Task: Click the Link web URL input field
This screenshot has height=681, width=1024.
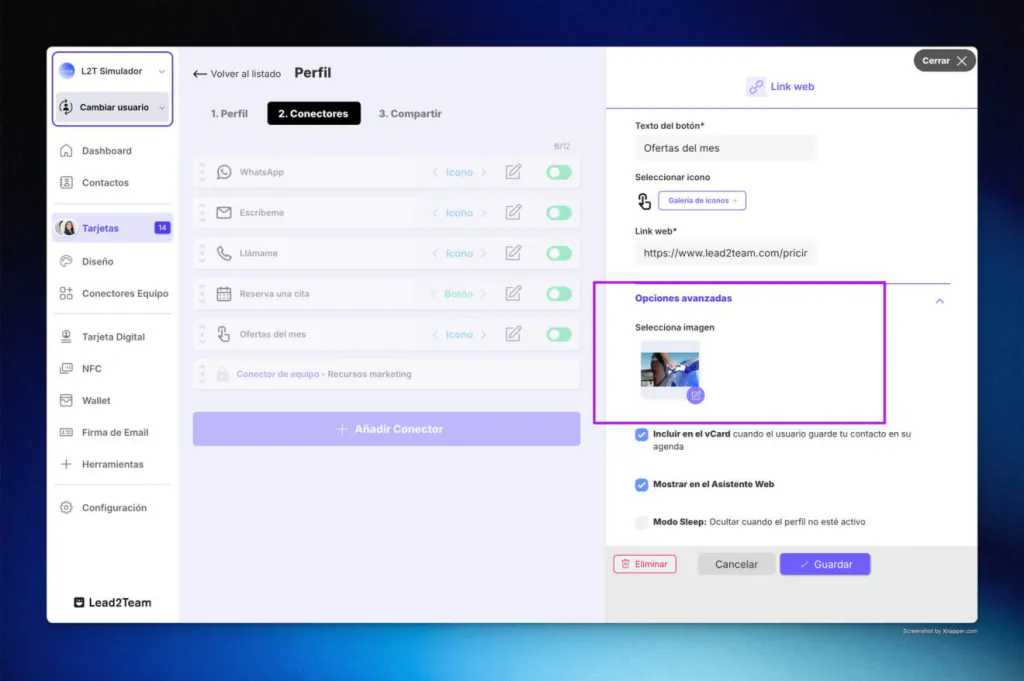Action: tap(725, 254)
